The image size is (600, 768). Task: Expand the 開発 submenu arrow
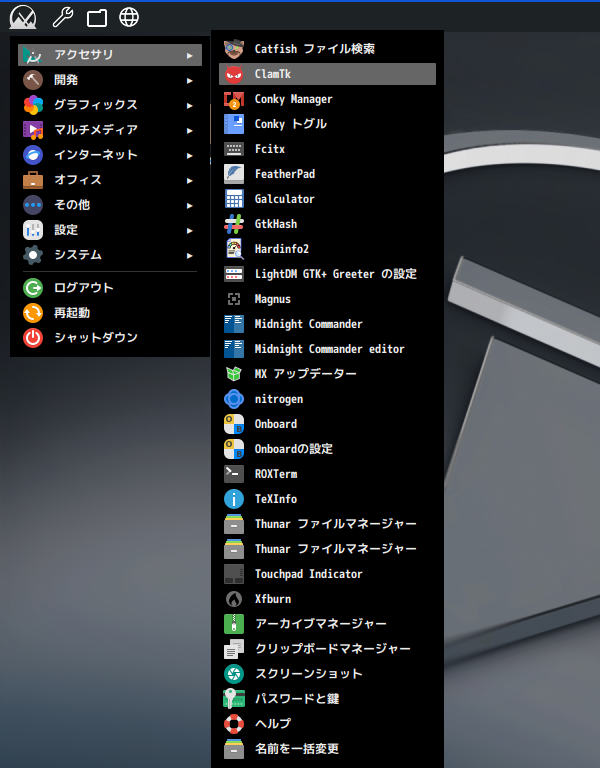point(190,81)
